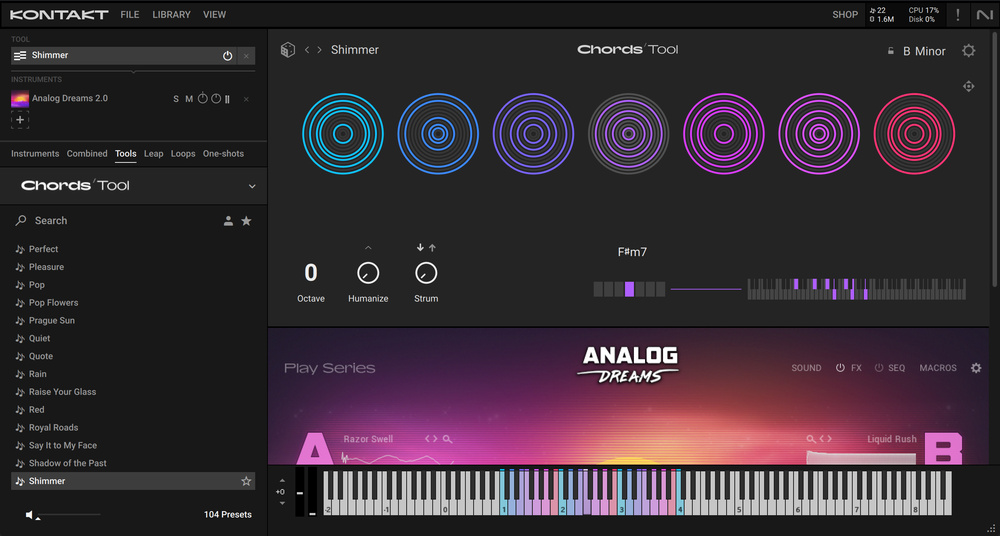
Task: Toggle the Shimmer tool power button
Action: 227,56
